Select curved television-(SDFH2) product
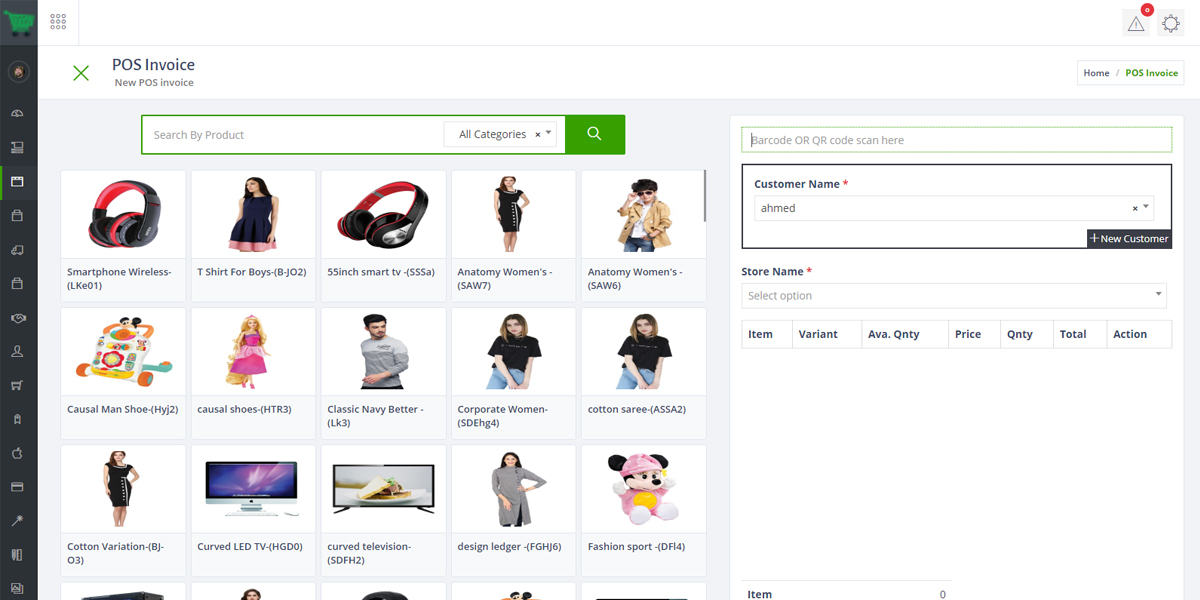 coord(383,510)
